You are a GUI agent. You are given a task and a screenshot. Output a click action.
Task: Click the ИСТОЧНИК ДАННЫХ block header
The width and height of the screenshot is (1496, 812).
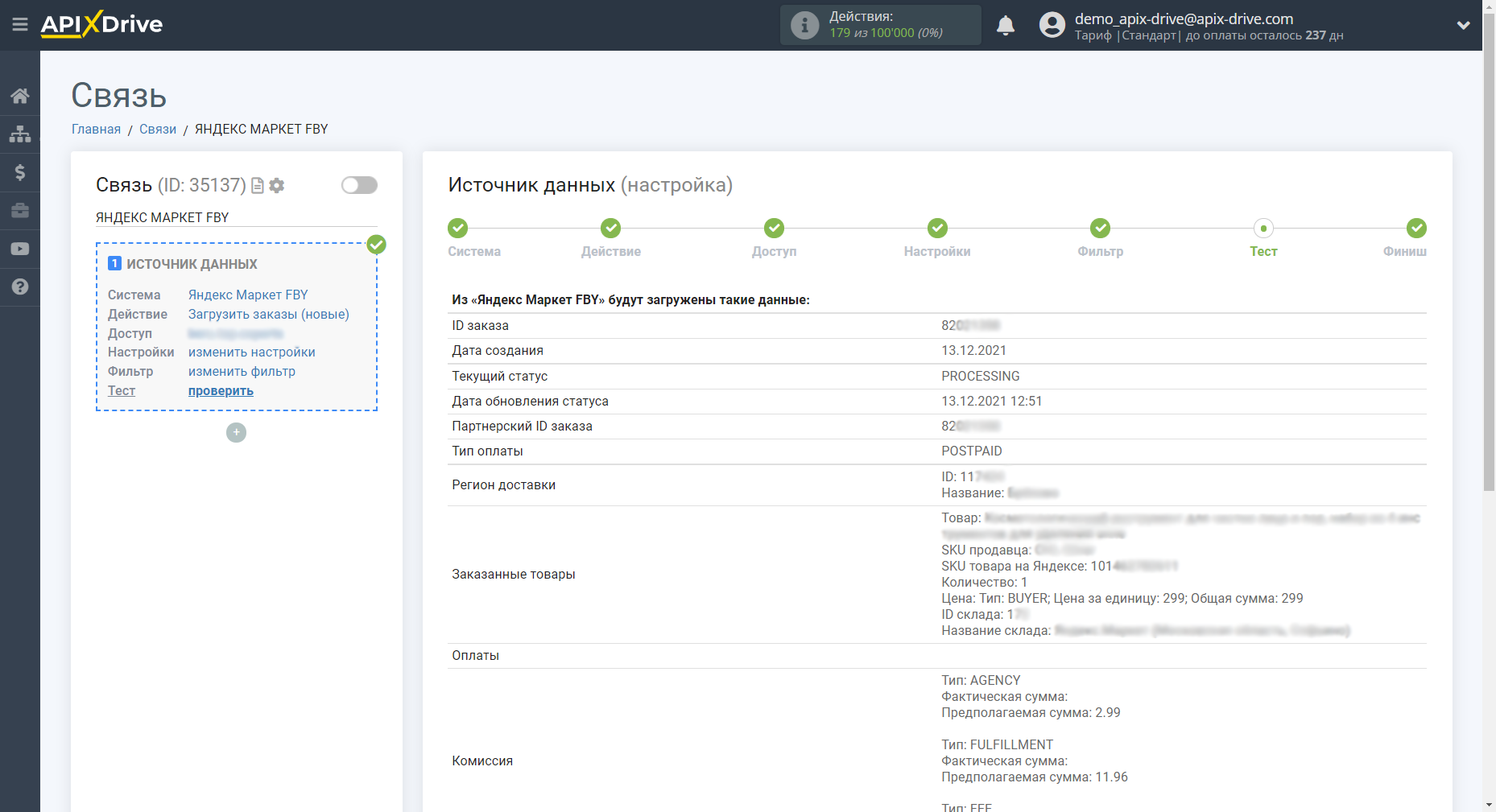(x=192, y=264)
